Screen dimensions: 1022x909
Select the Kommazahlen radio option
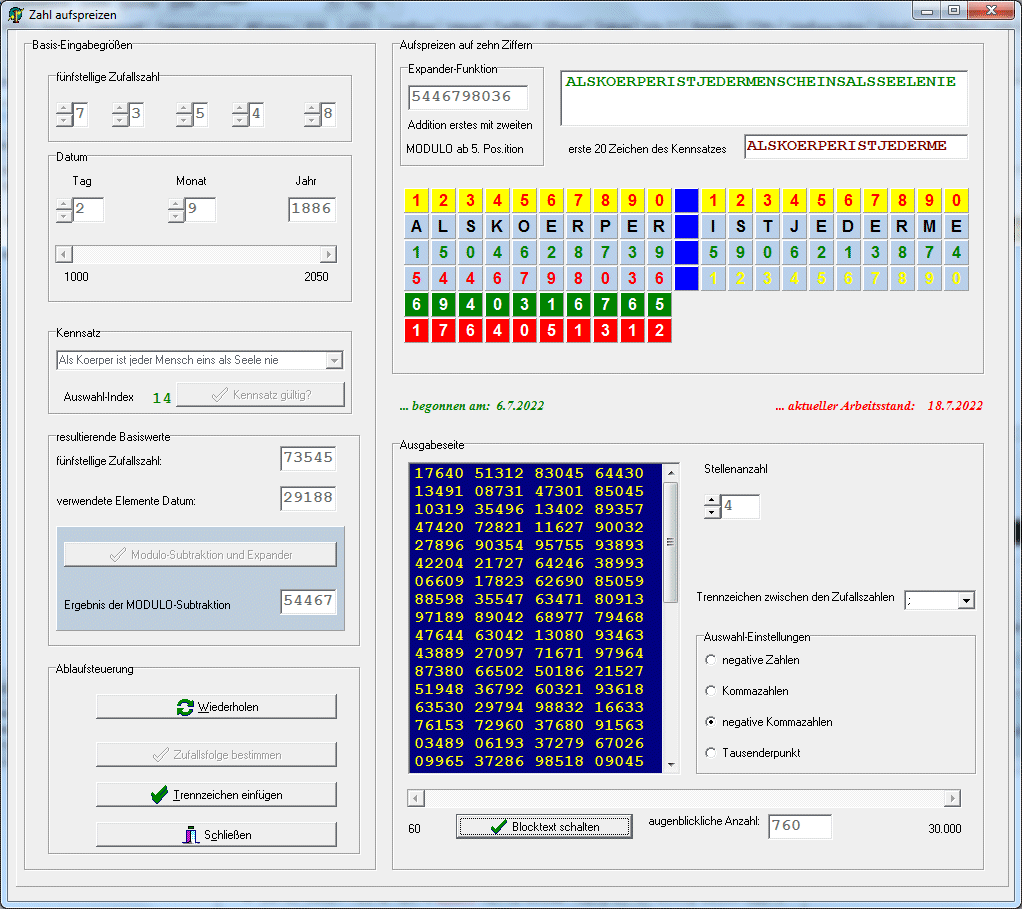[x=710, y=691]
